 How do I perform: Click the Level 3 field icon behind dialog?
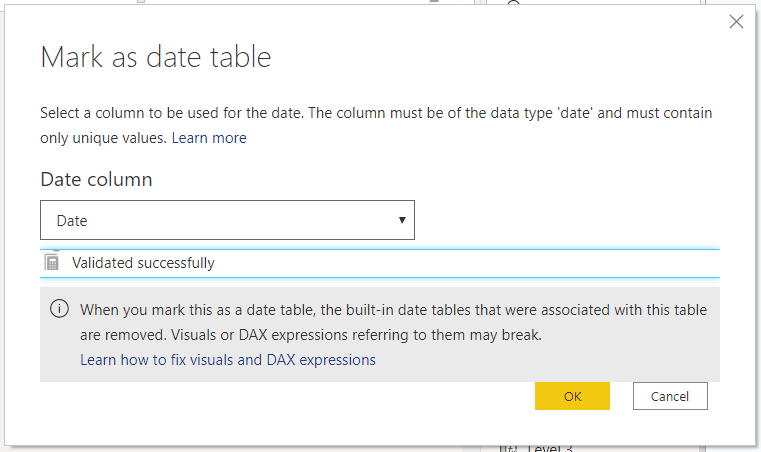[x=508, y=449]
